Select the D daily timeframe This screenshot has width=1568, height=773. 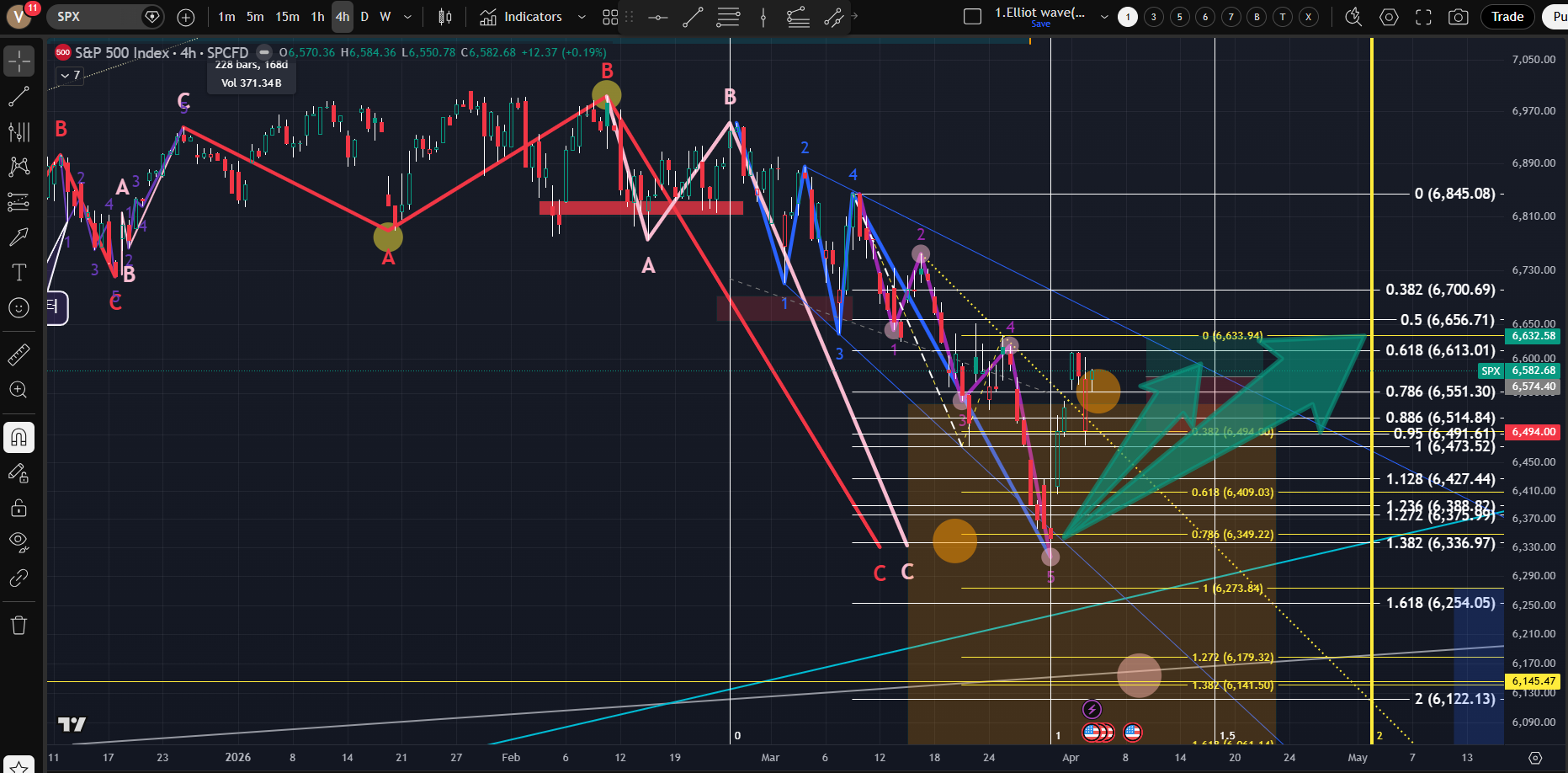coord(364,17)
